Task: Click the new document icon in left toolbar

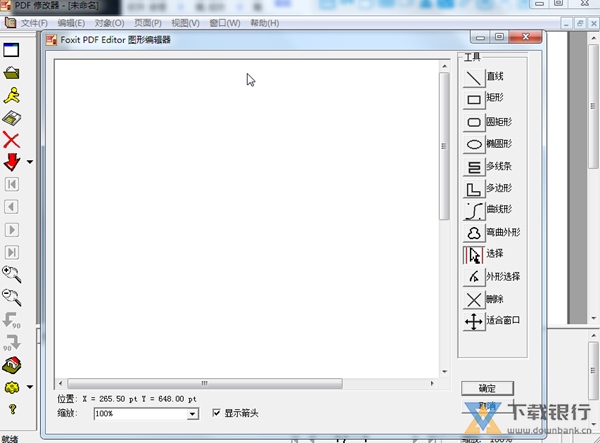Action: (x=11, y=50)
